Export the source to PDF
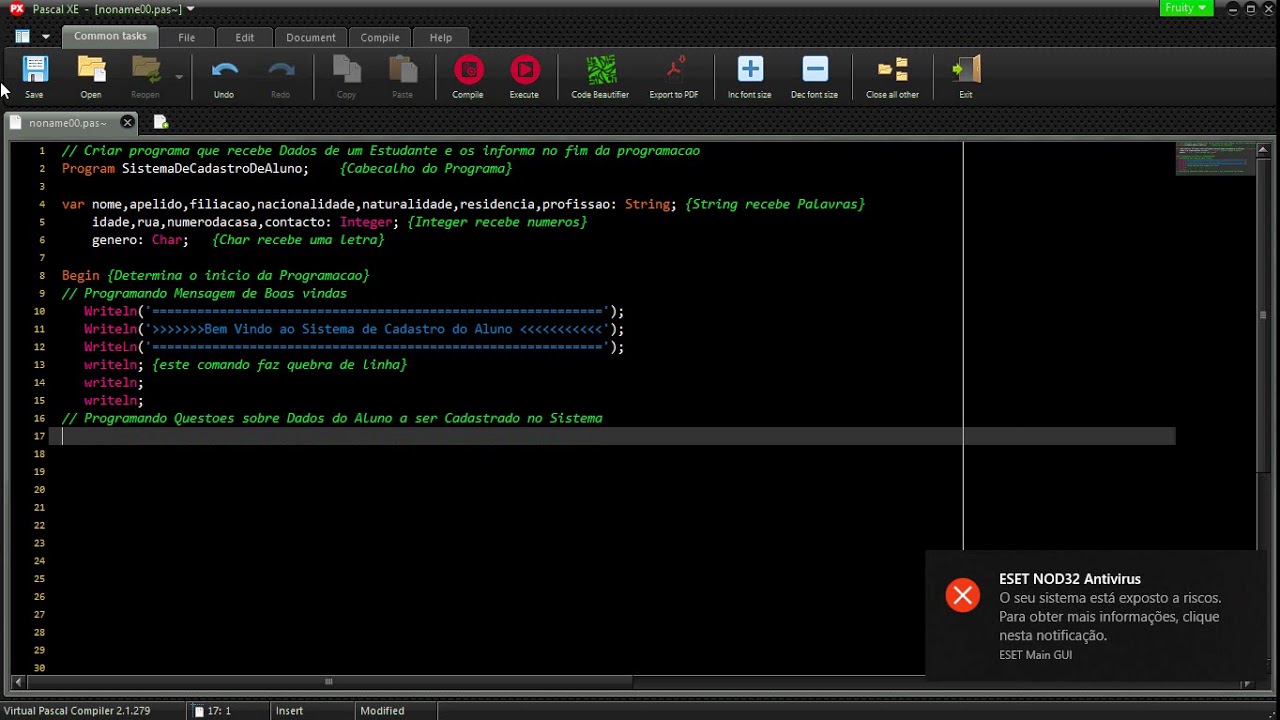Viewport: 1280px width, 720px height. pos(674,77)
